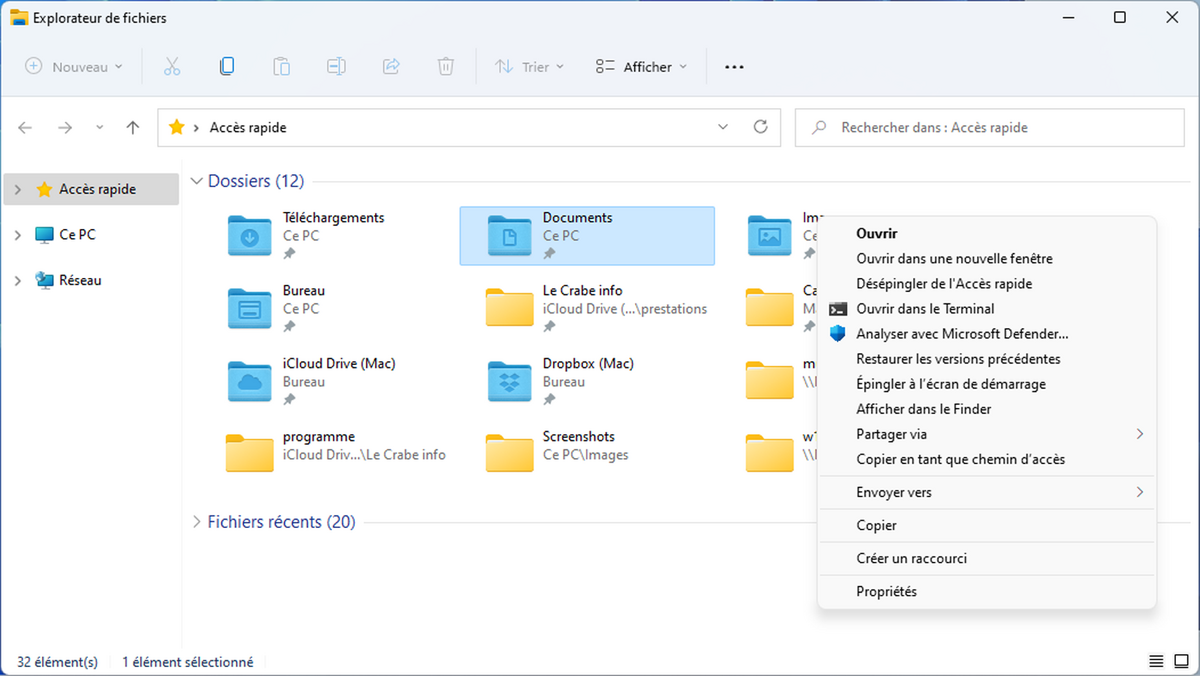Select the Screenshots folder icon
Viewport: 1200px width, 676px height.
point(510,454)
